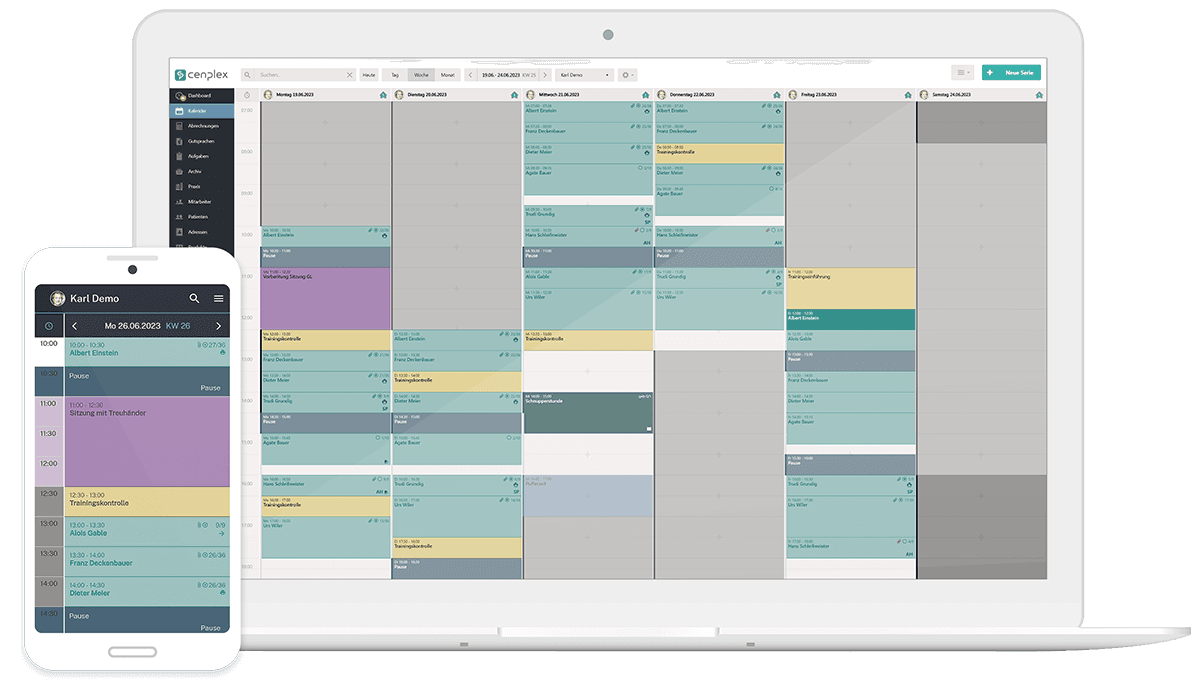1200x693 pixels.
Task: Clear the Suchen search field
Action: click(350, 75)
